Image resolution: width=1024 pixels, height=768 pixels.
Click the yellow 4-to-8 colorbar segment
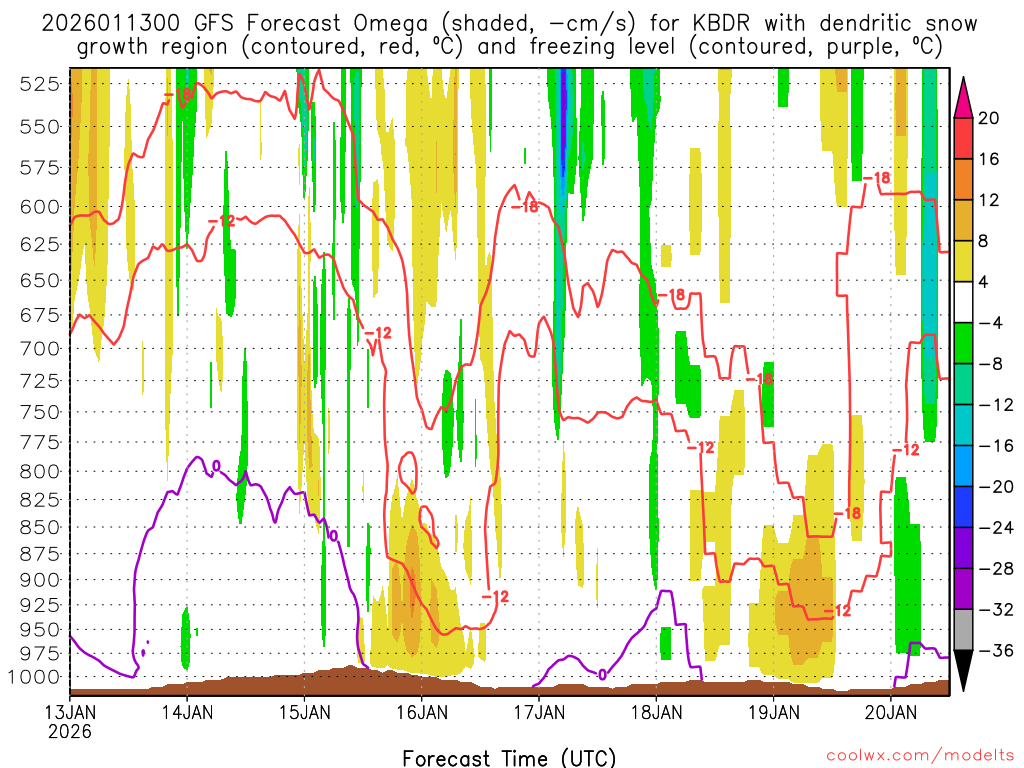click(963, 261)
